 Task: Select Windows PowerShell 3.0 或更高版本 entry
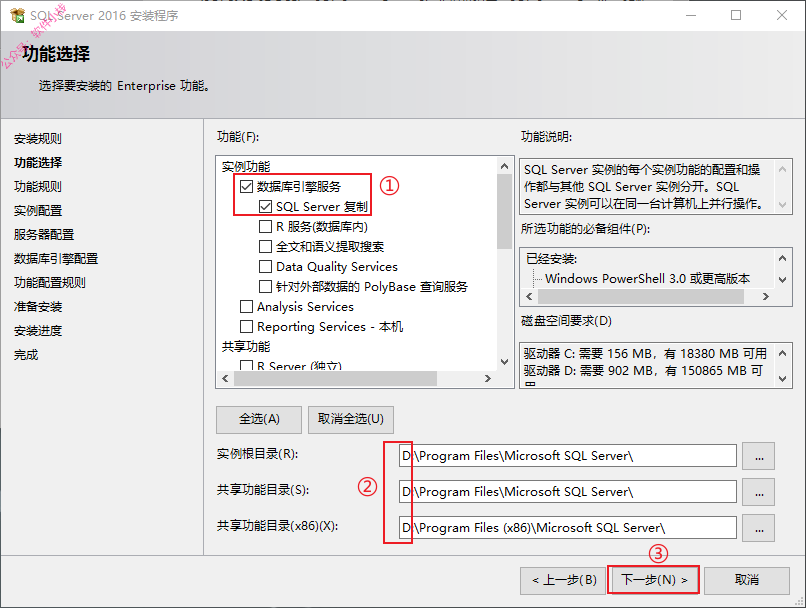click(x=647, y=279)
